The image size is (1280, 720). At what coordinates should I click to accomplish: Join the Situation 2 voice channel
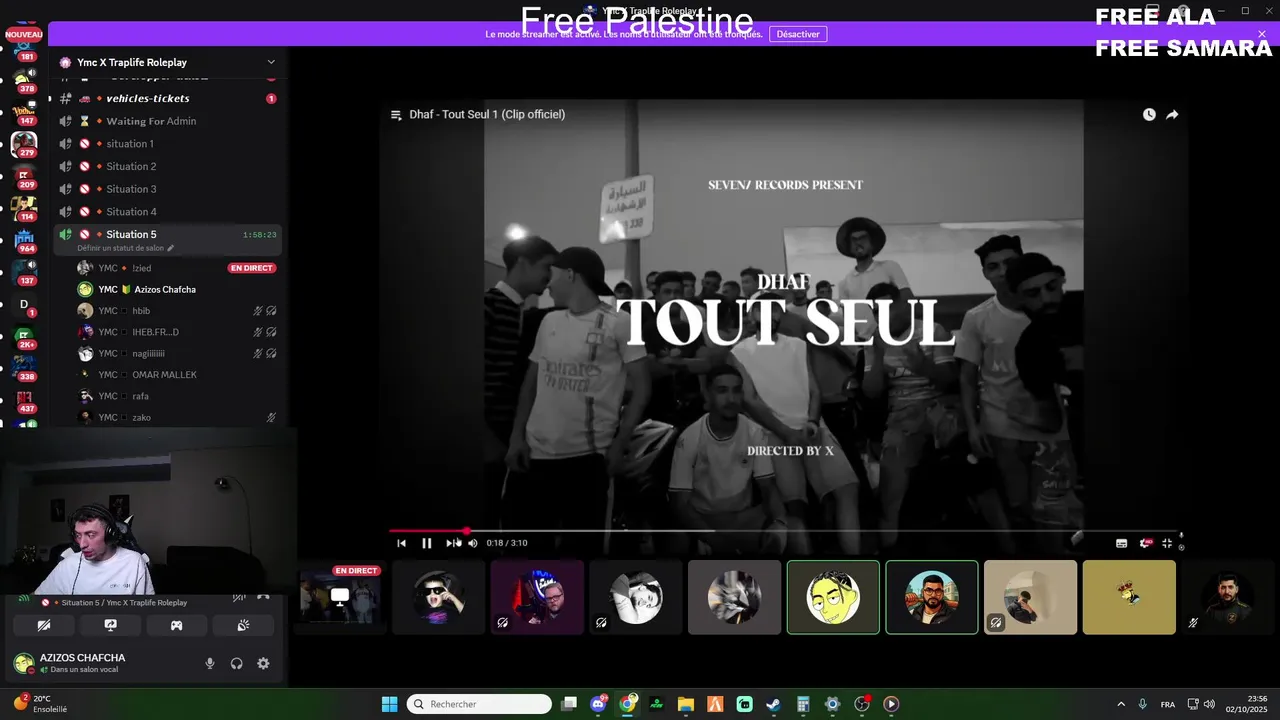tap(167, 166)
